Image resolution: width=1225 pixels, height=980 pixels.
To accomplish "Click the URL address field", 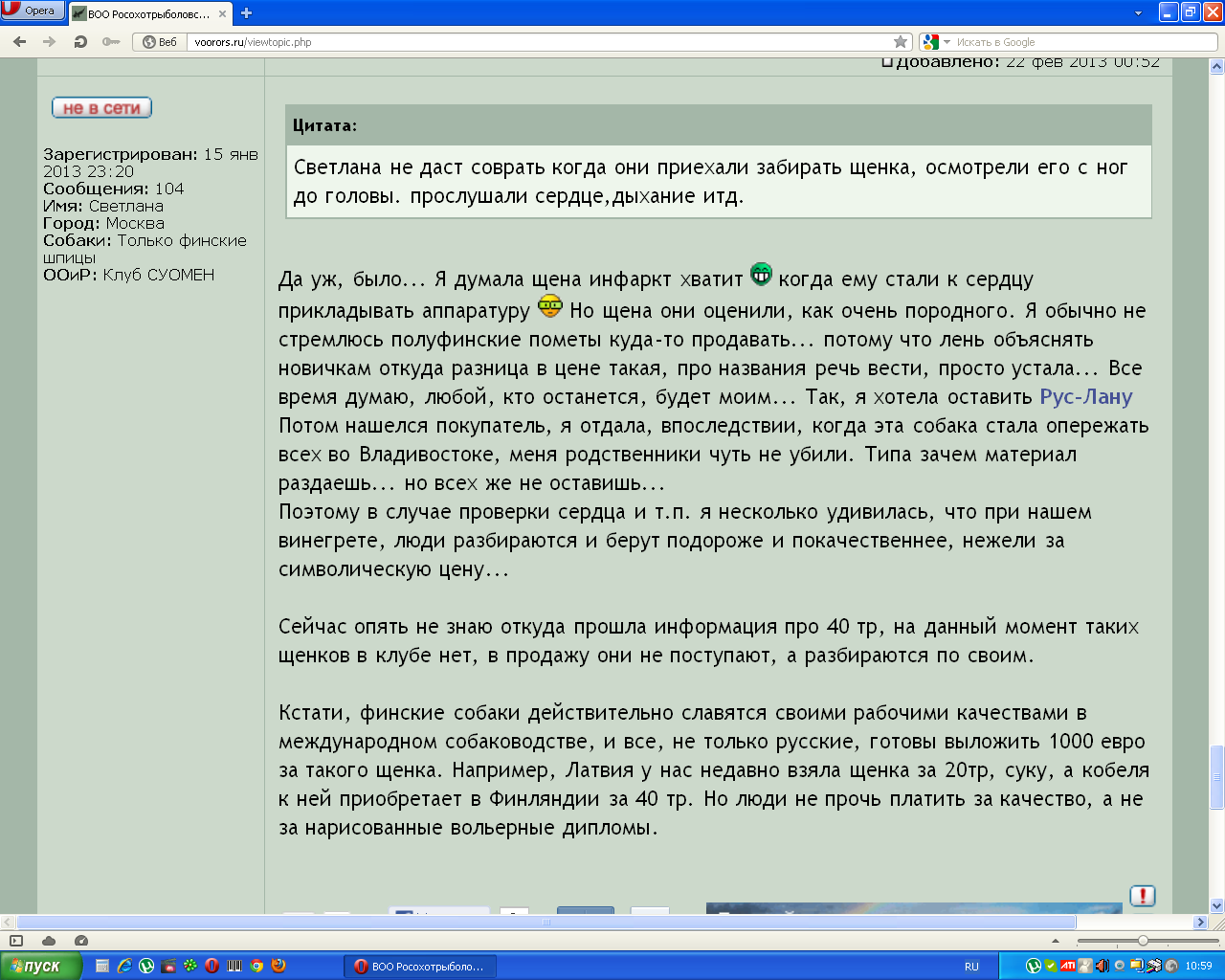I will [536, 42].
